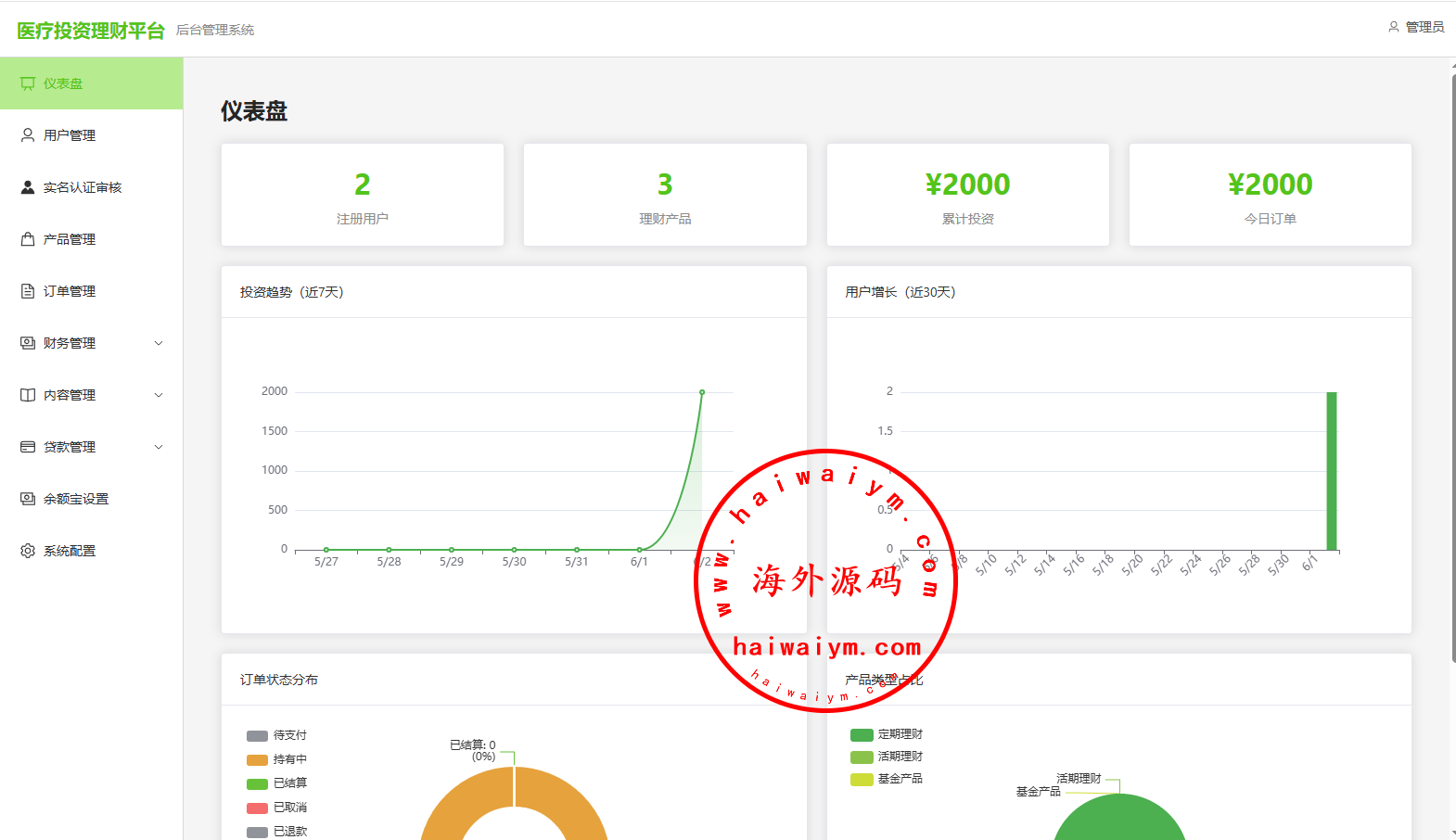Toggle 基金产品 legend entry
Viewport: 1456px width, 840px height.
click(x=887, y=779)
